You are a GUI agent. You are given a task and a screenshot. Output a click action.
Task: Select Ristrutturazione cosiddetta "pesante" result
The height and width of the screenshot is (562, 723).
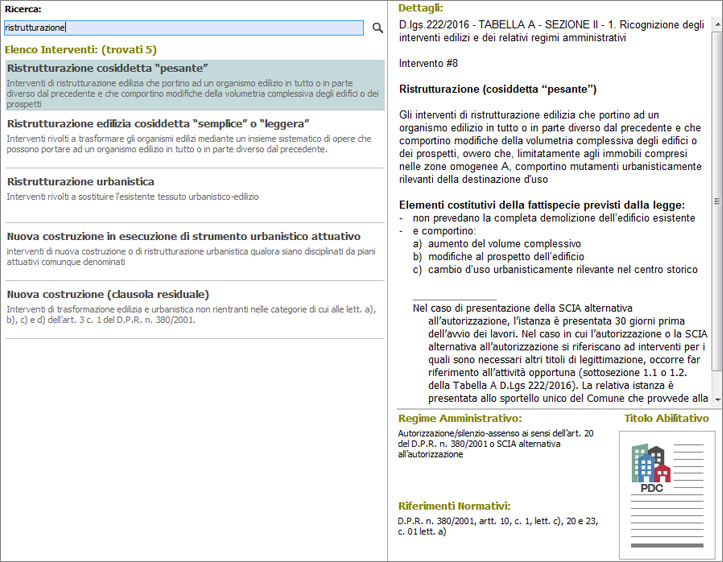(195, 85)
